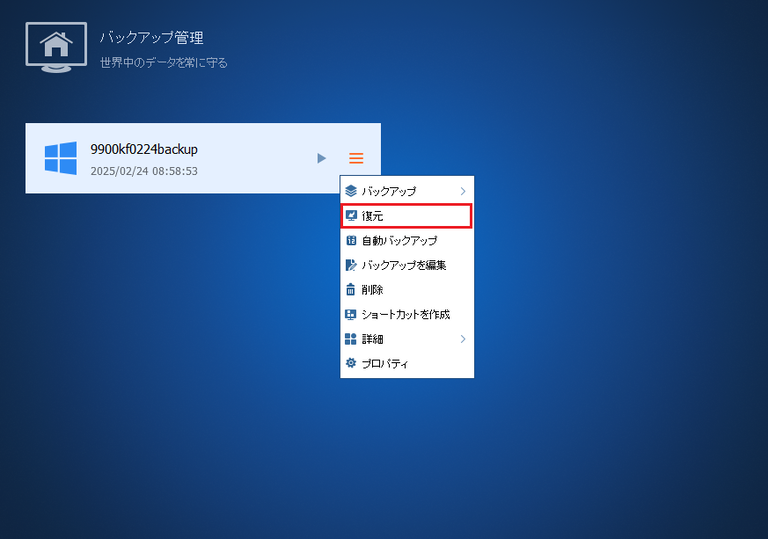Click the trash icon beside 削除
Viewport: 768px width, 539px height.
coord(351,290)
